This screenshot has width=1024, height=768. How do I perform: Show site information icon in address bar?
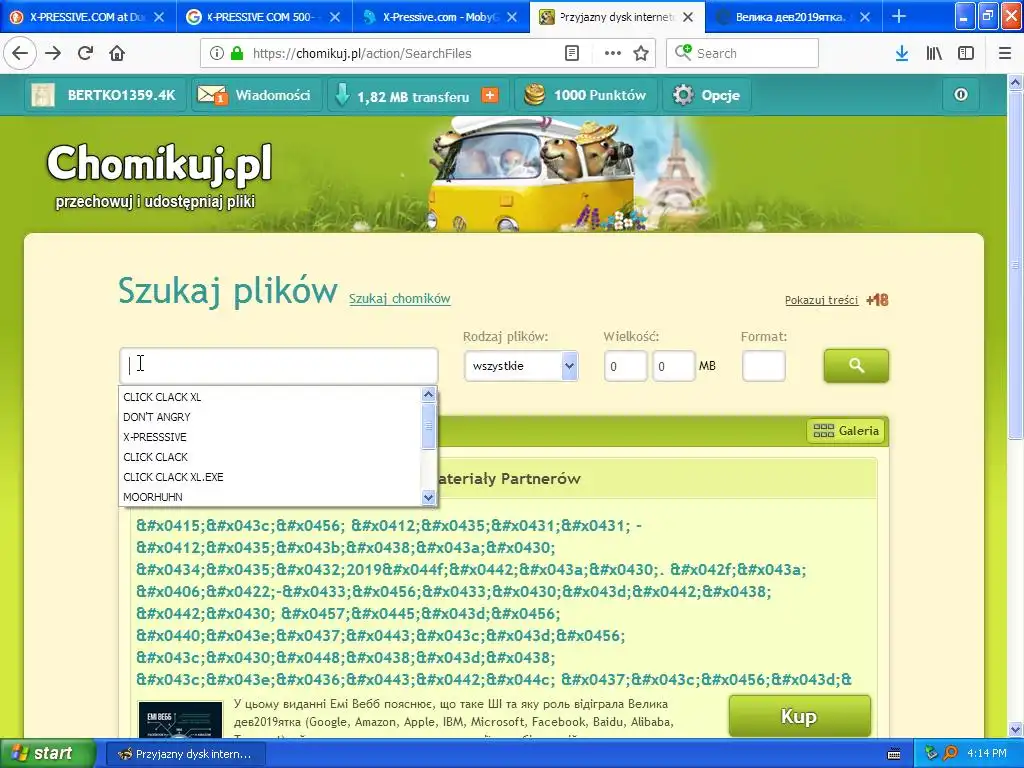[x=216, y=54]
